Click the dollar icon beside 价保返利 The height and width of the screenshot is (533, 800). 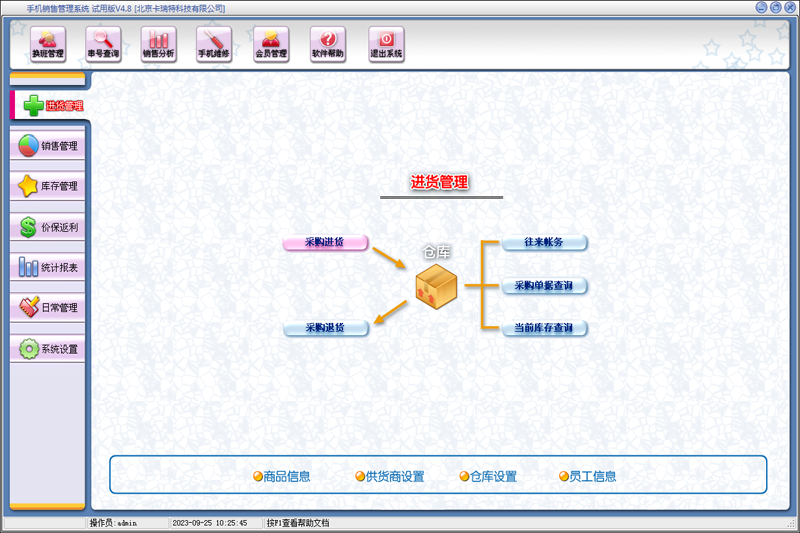point(28,227)
